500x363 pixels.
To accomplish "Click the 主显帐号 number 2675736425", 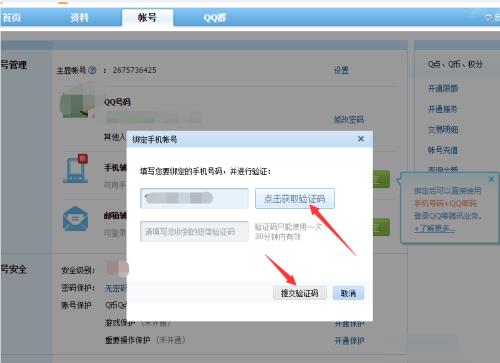I will (134, 70).
